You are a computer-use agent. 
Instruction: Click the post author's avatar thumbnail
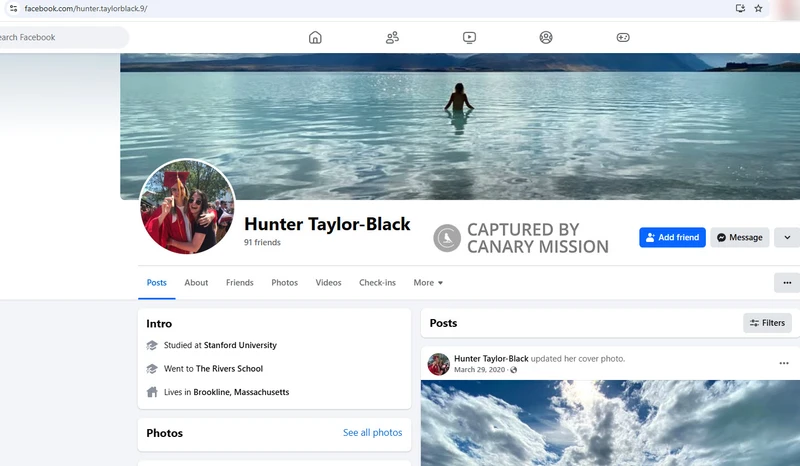[439, 364]
